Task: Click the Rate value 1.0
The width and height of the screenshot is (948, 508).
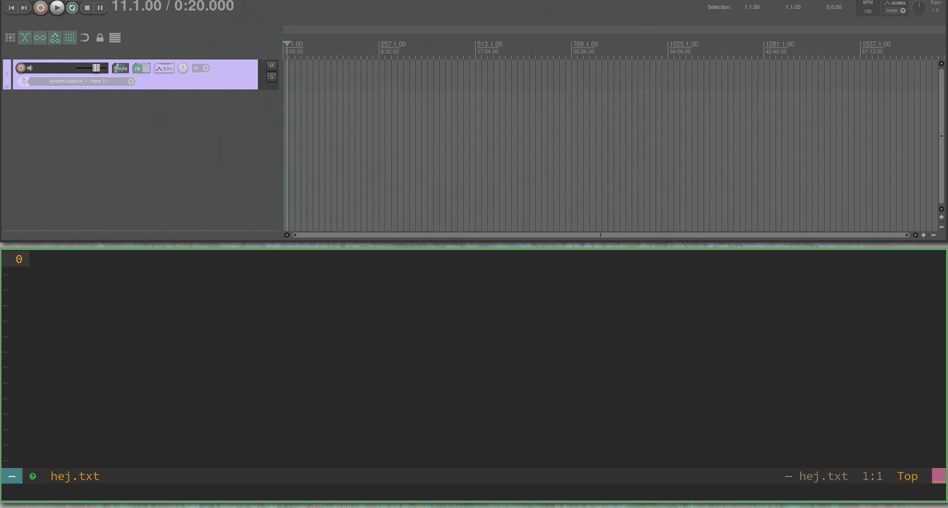Action: pos(935,10)
